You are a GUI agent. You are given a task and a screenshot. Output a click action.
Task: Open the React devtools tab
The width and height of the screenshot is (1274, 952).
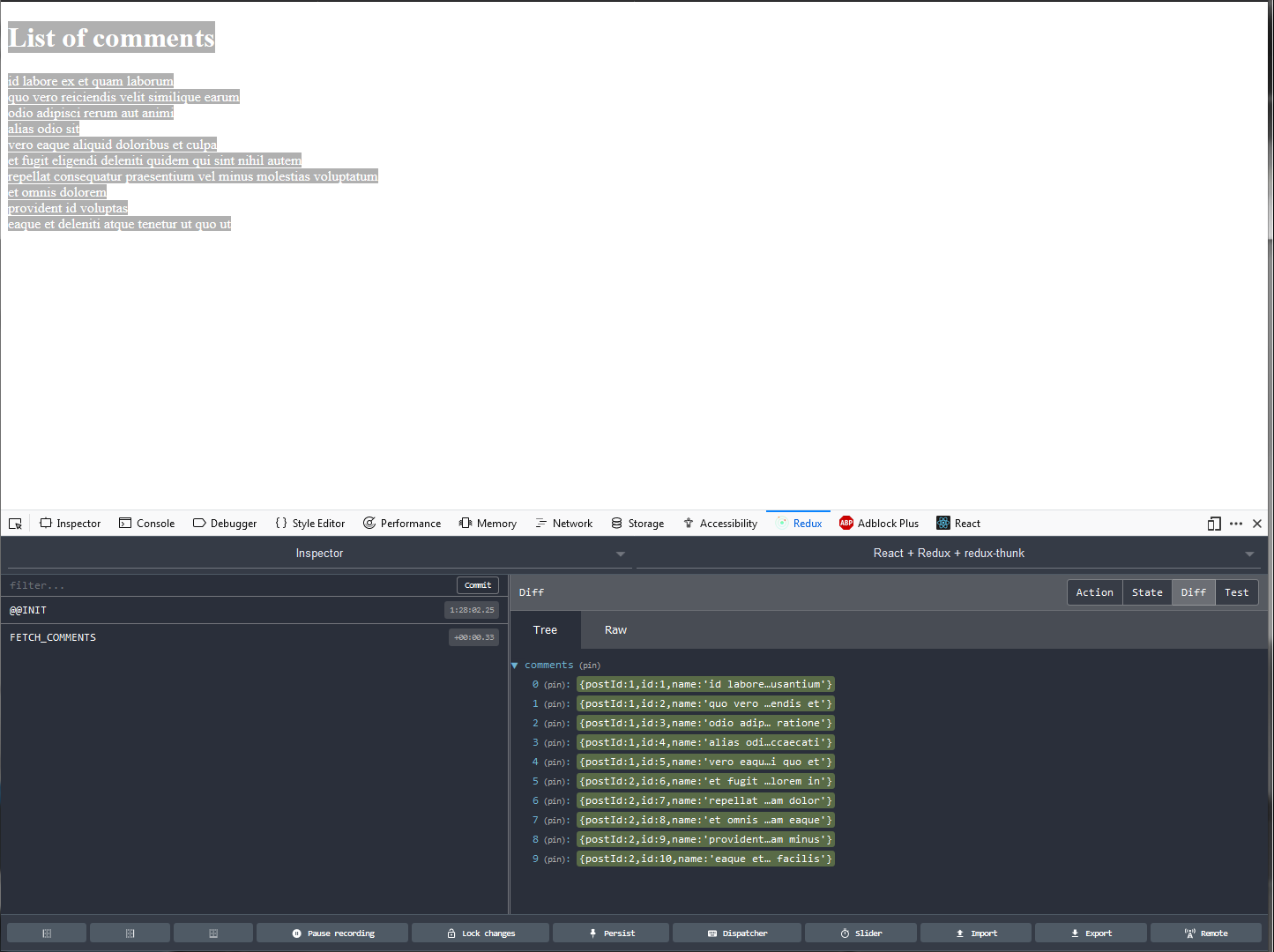click(958, 524)
